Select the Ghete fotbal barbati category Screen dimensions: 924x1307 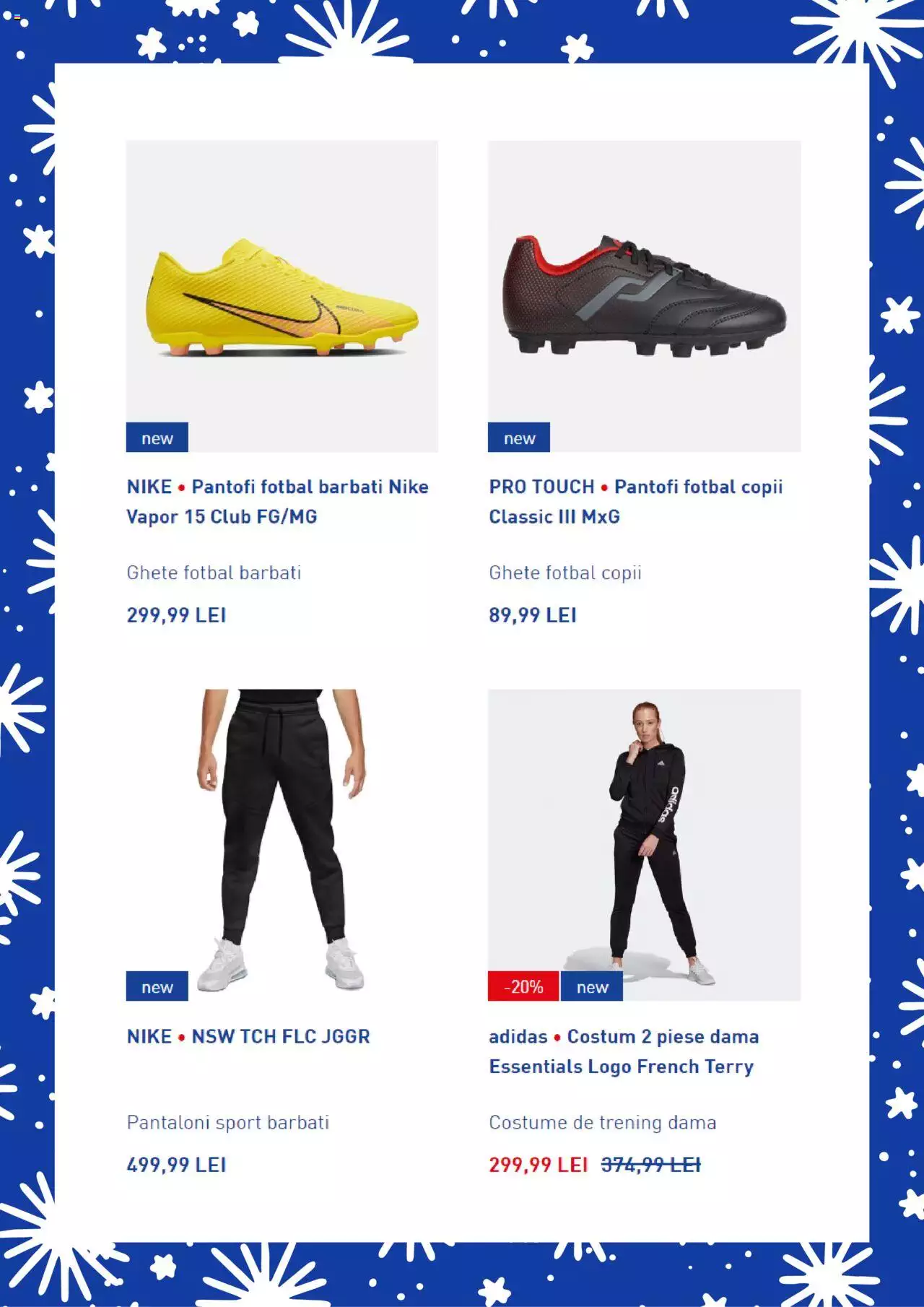point(214,573)
